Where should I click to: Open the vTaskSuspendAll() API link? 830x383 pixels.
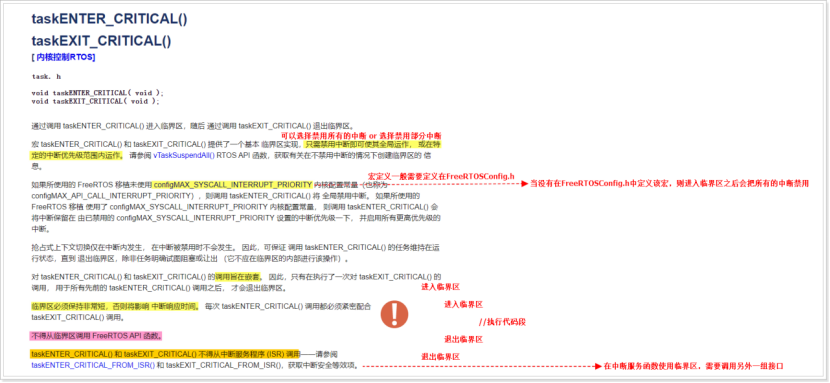[184, 156]
